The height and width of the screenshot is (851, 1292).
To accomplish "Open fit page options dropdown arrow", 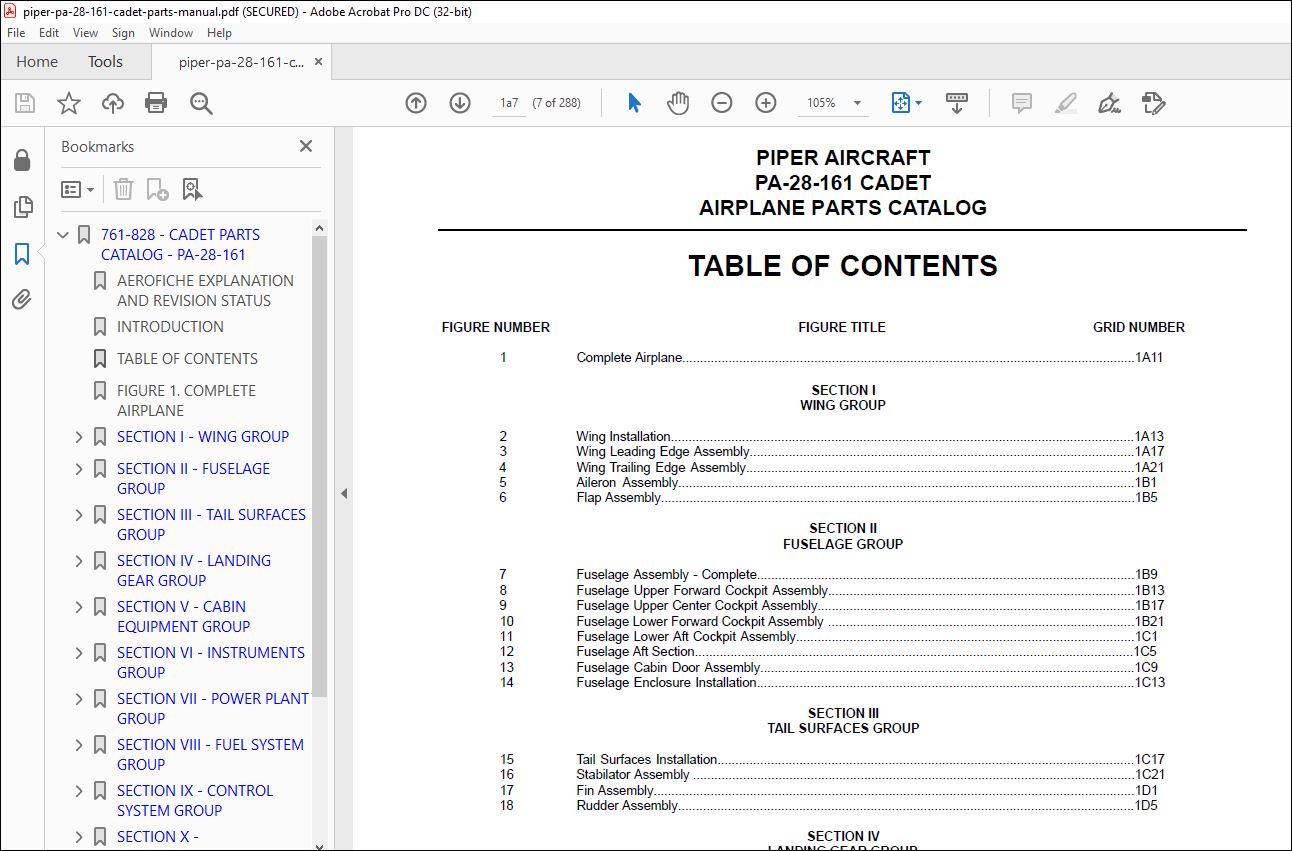I will point(918,103).
